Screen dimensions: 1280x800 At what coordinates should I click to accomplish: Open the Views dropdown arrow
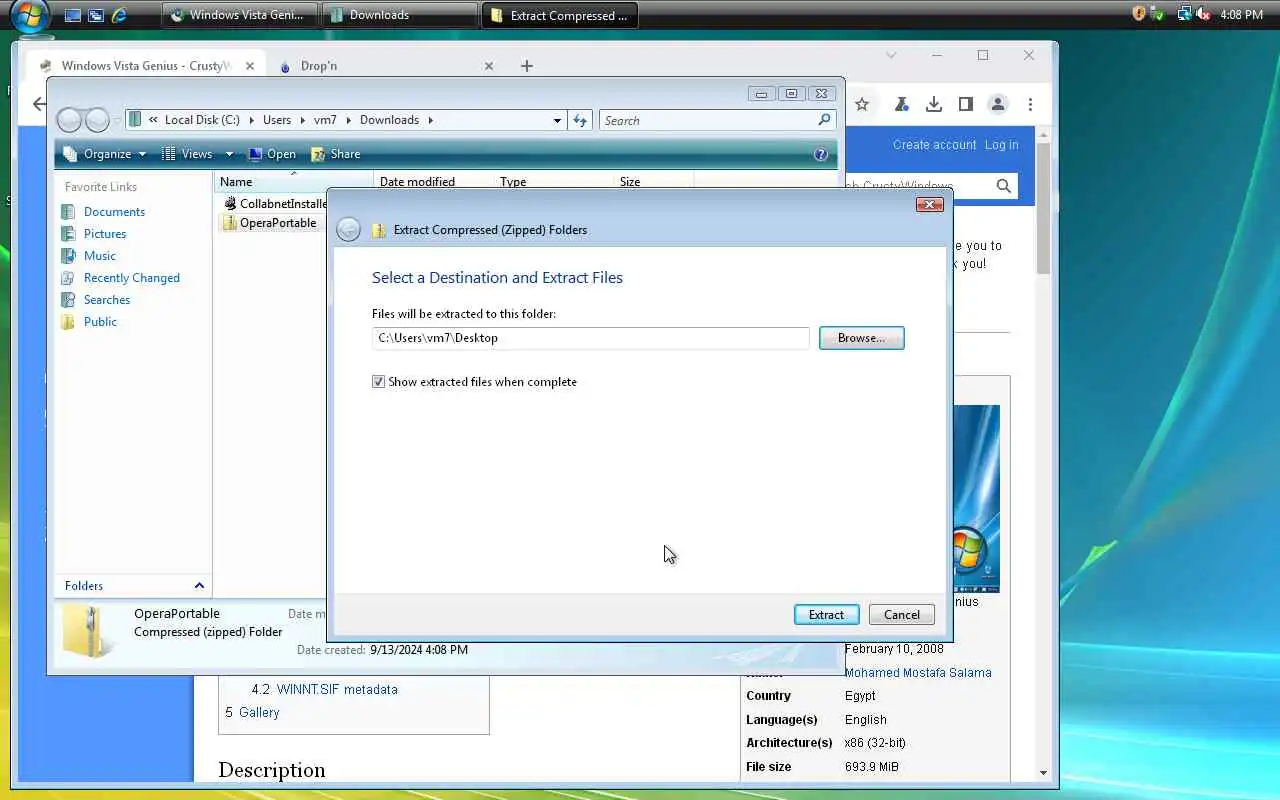229,154
